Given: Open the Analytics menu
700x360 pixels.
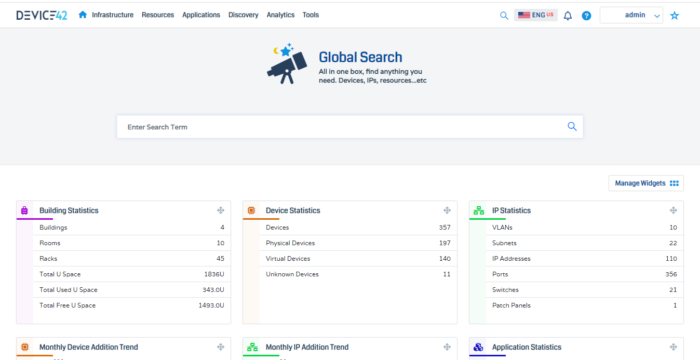Looking at the screenshot, I should [280, 15].
